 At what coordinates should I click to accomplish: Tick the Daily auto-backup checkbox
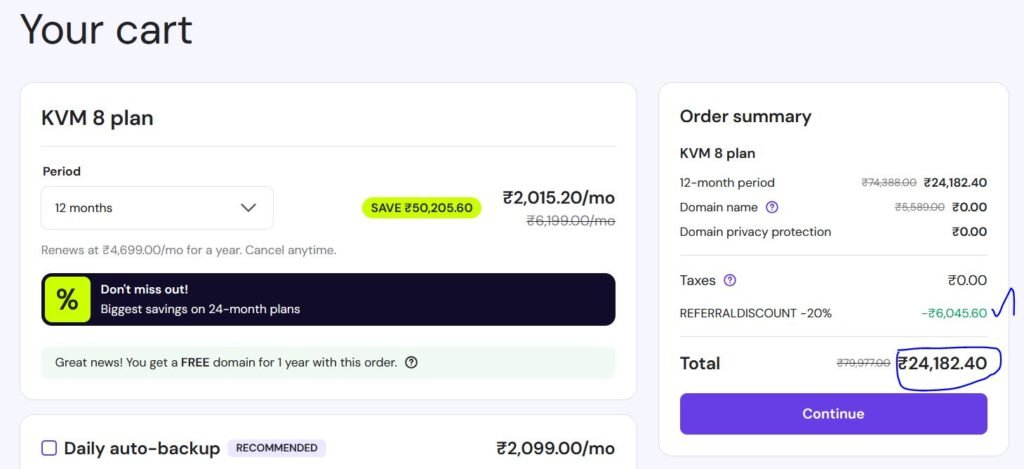(x=49, y=448)
